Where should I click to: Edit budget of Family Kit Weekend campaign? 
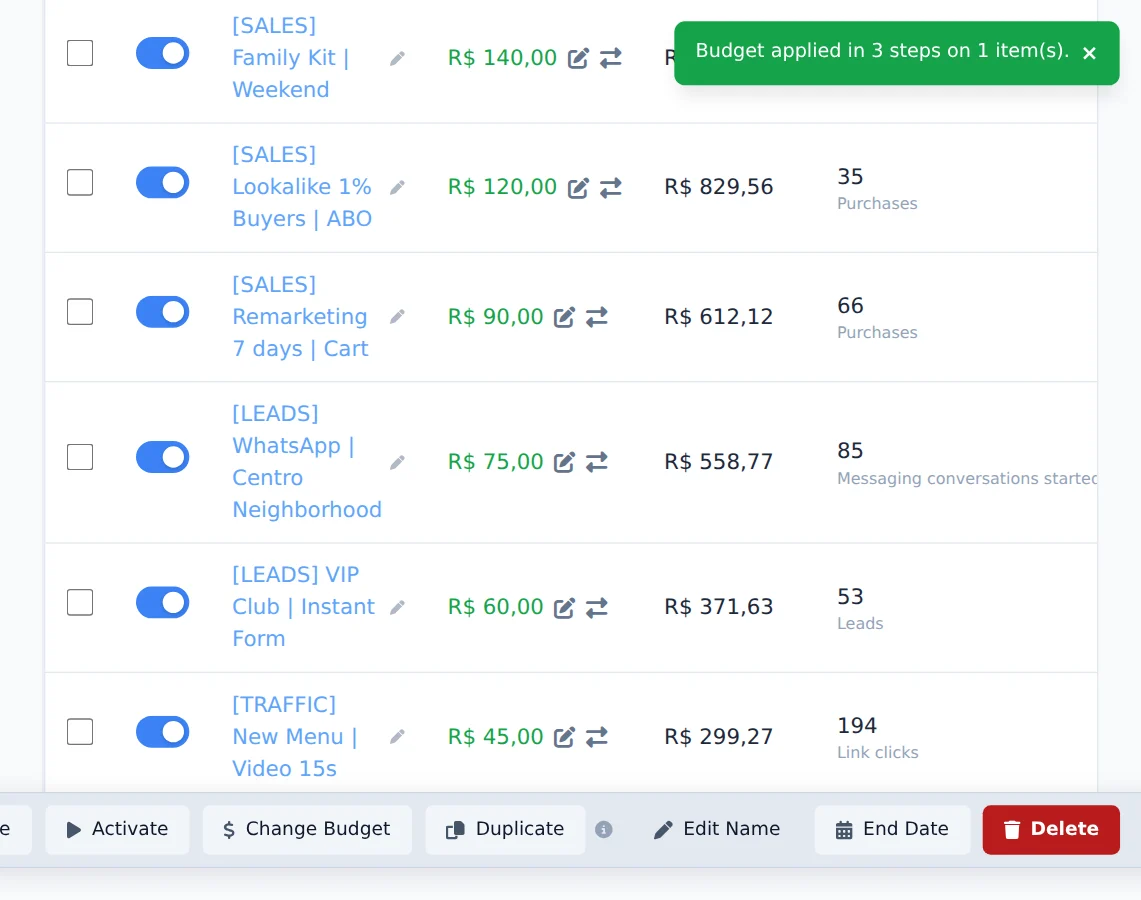pyautogui.click(x=578, y=58)
